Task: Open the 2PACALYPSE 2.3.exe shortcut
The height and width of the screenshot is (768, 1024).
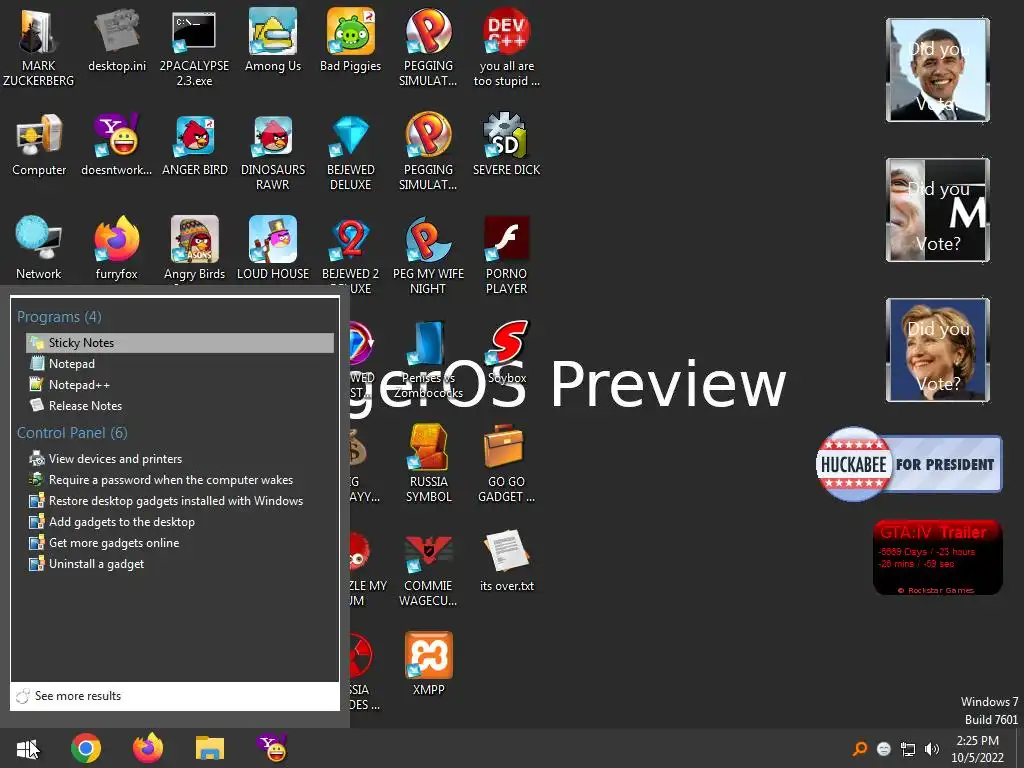Action: (194, 47)
